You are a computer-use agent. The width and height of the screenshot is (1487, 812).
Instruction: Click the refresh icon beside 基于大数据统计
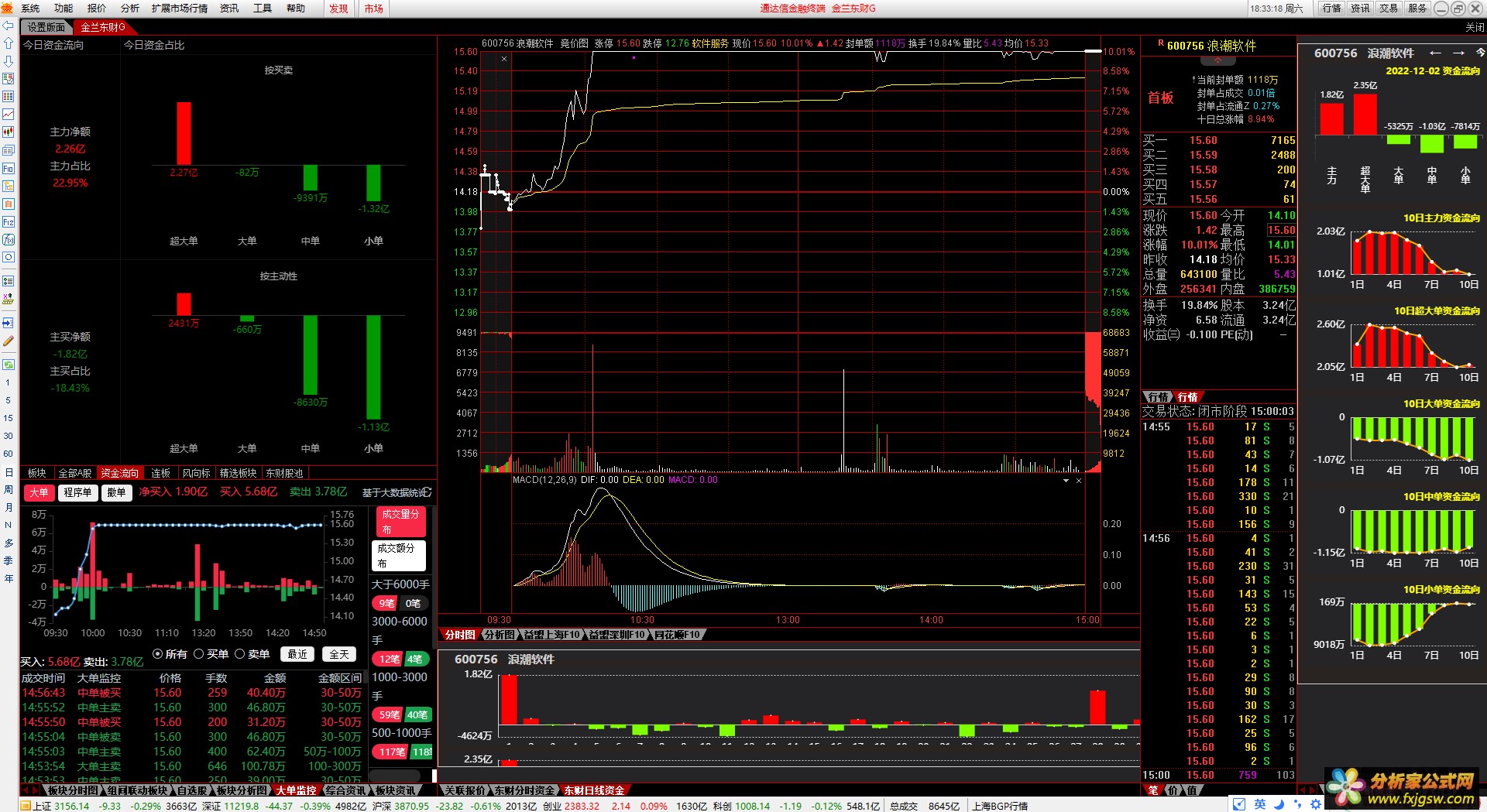428,492
